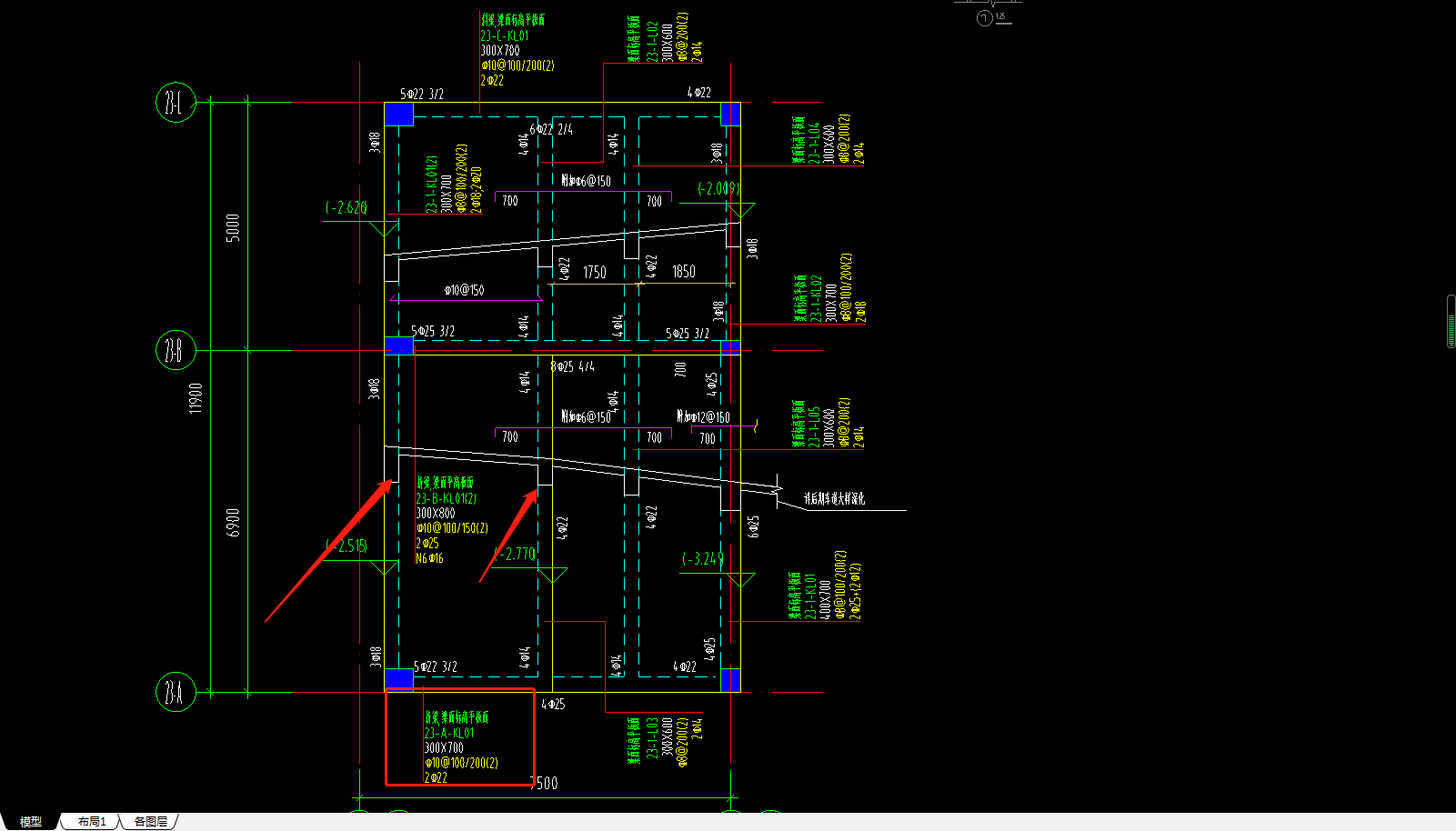Select elevation text (-2.009)
The height and width of the screenshot is (831, 1456).
718,188
